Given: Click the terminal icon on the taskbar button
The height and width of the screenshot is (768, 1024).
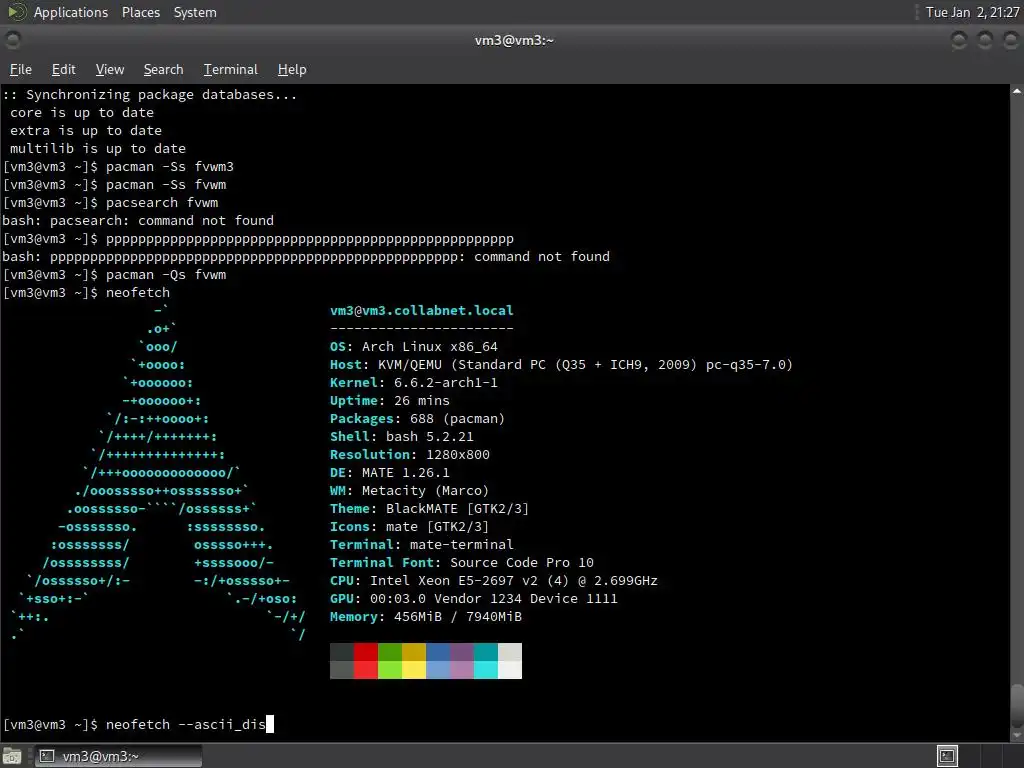Looking at the screenshot, I should [46, 756].
